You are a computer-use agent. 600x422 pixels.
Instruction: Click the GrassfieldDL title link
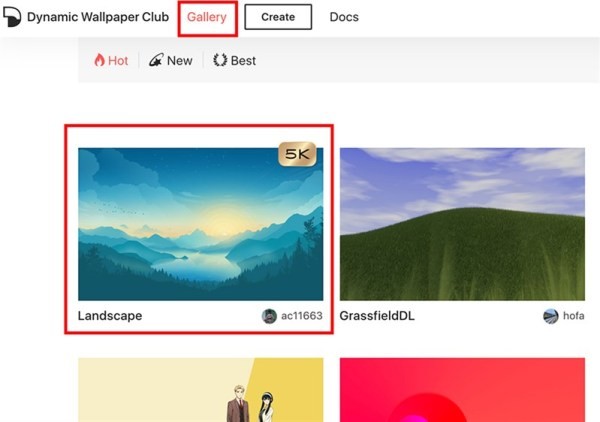(377, 316)
